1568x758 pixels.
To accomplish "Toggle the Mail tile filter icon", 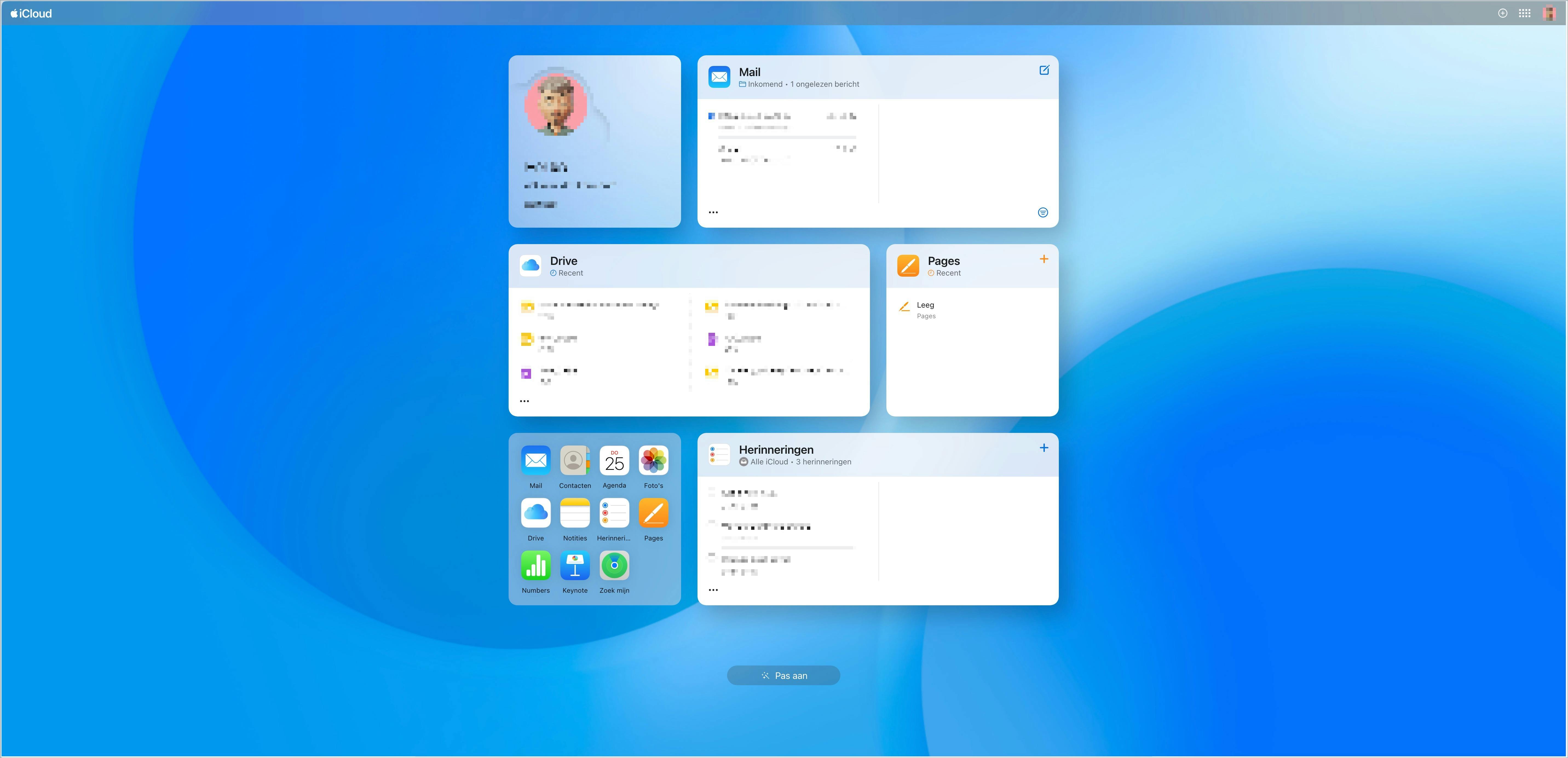I will 1043,212.
